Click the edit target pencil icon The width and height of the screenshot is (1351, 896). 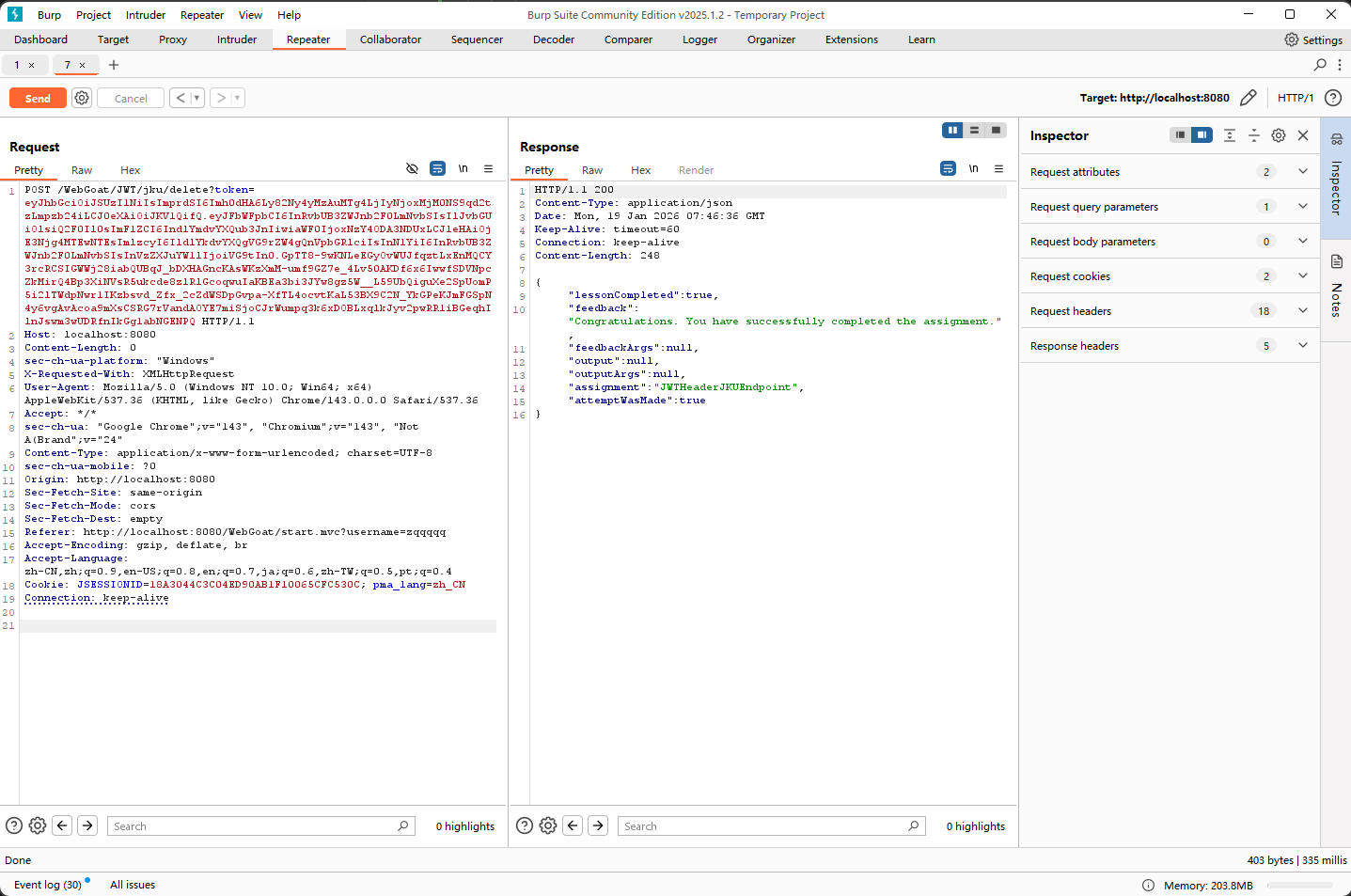1248,98
